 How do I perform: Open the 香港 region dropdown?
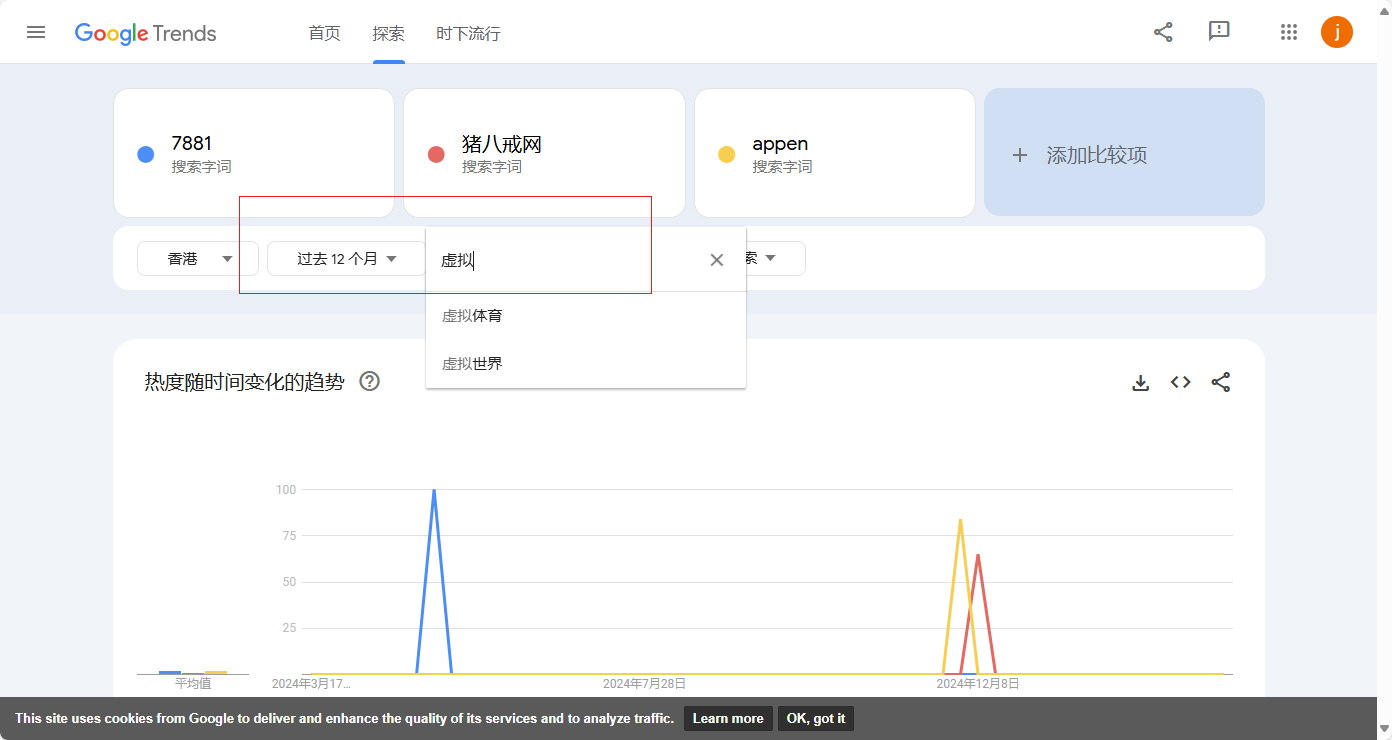[198, 259]
